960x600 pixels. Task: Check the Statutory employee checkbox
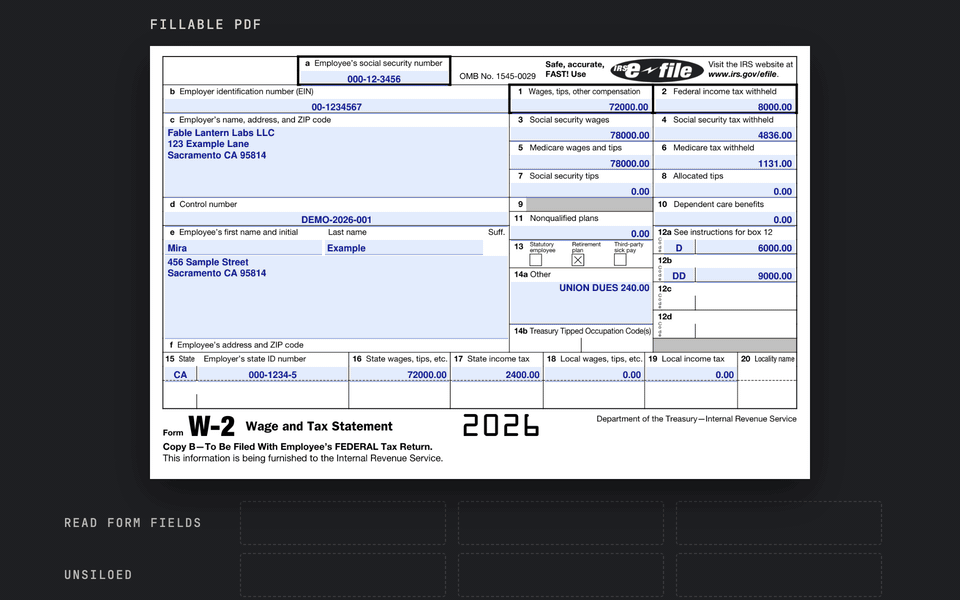tap(536, 260)
